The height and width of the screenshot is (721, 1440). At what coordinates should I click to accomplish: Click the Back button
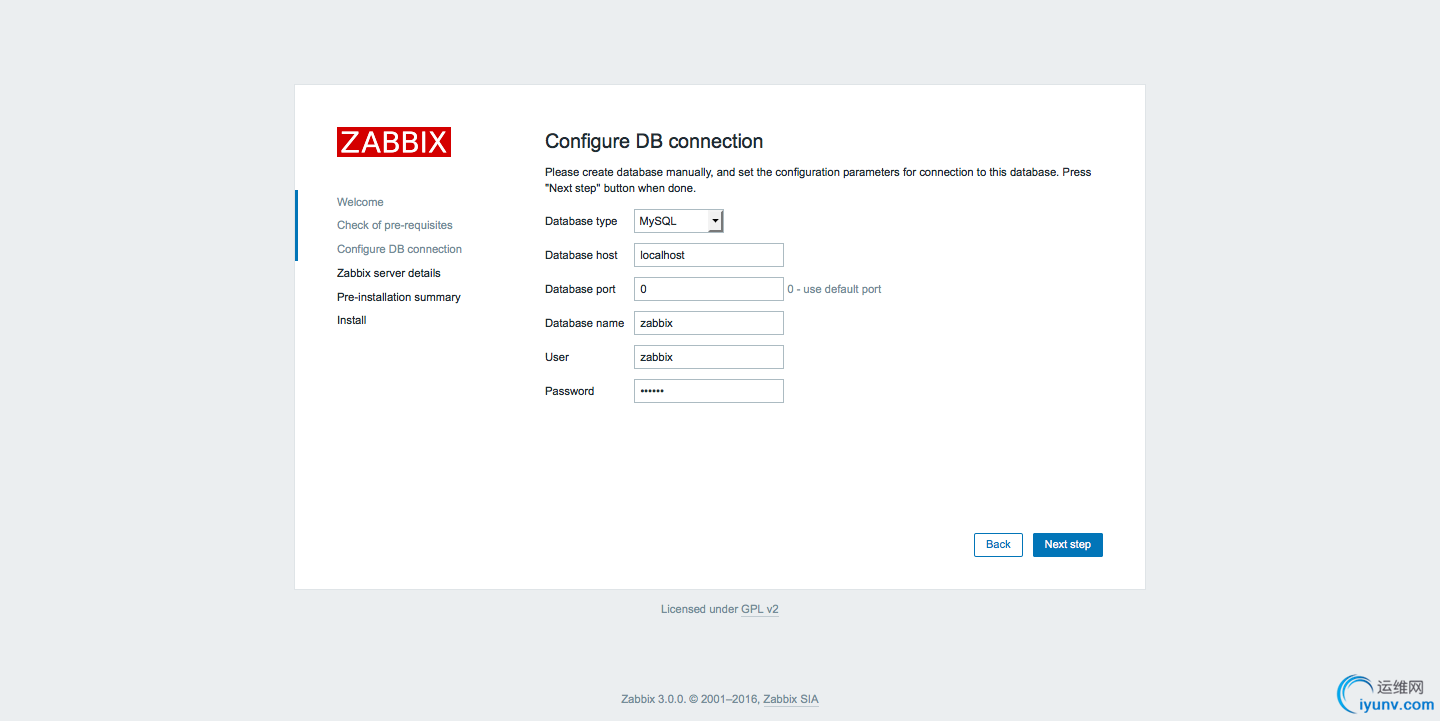[998, 544]
